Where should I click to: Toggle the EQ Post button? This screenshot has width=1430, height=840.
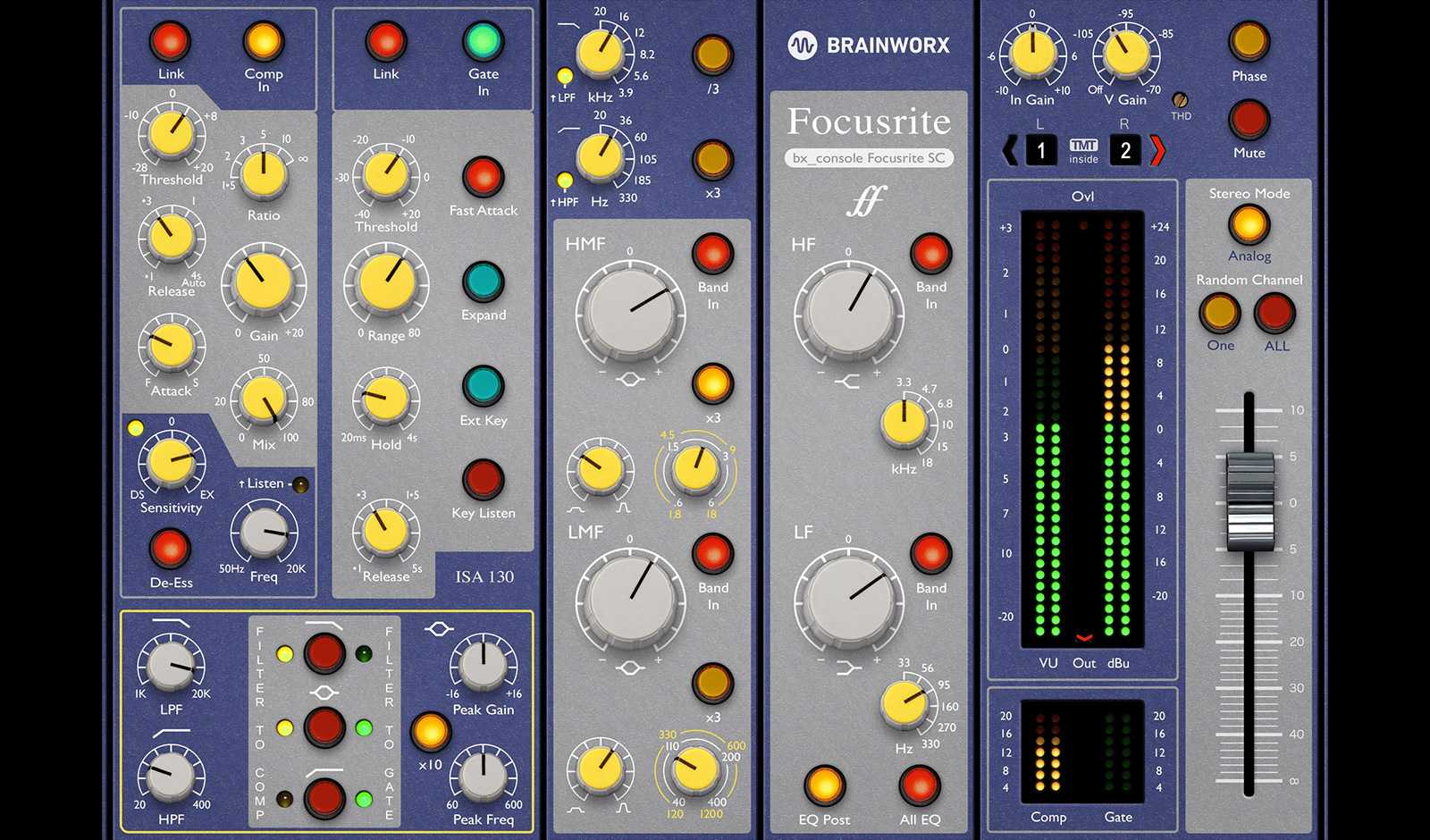click(x=824, y=785)
